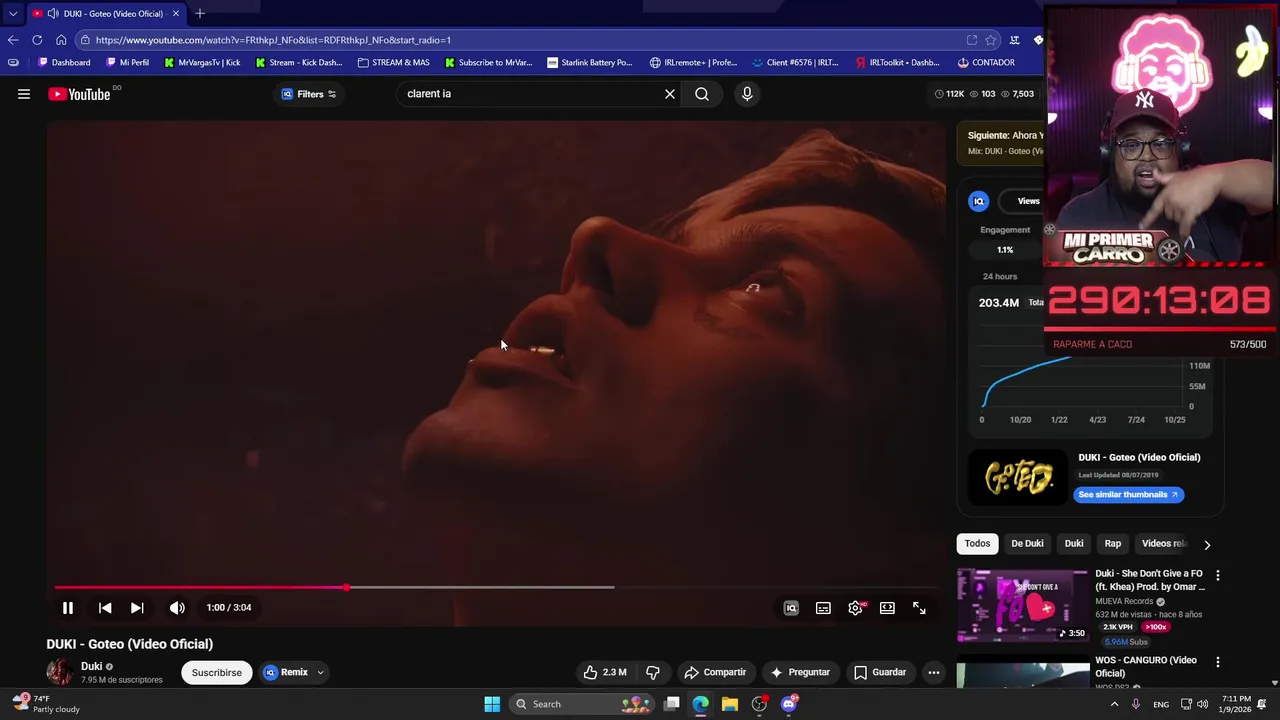Open the Duki channel name link

(x=91, y=666)
